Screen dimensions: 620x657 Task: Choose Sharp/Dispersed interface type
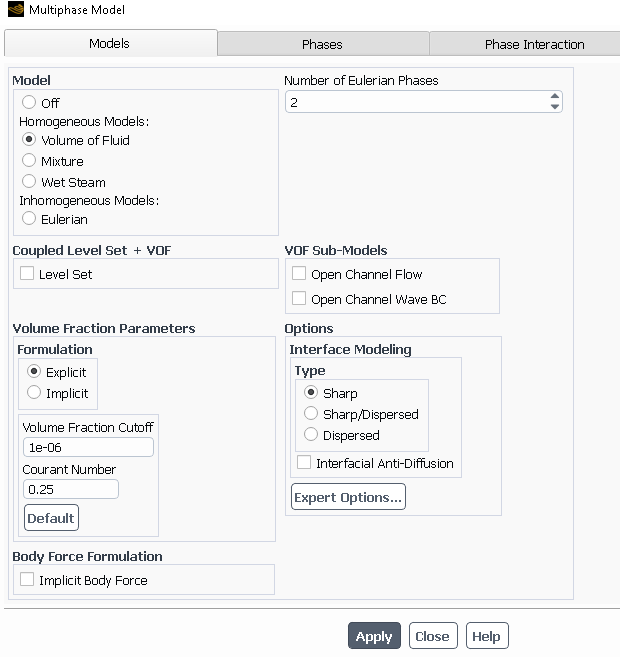pos(311,414)
